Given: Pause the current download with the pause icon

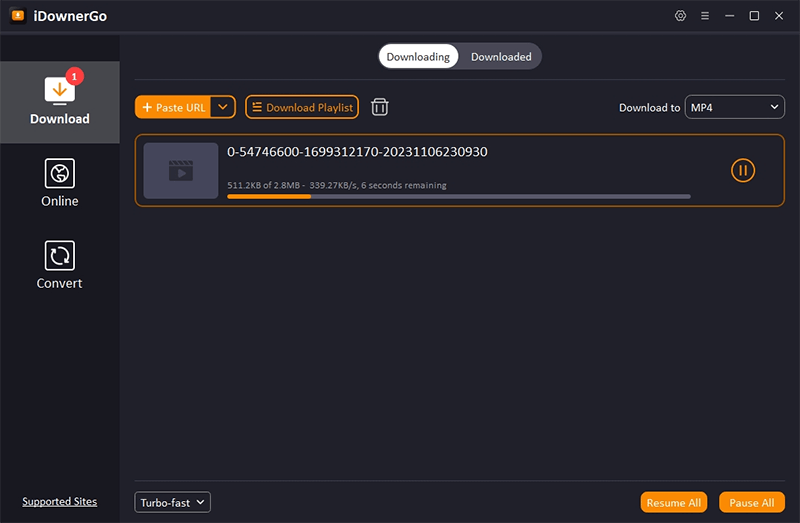Looking at the screenshot, I should pyautogui.click(x=742, y=170).
